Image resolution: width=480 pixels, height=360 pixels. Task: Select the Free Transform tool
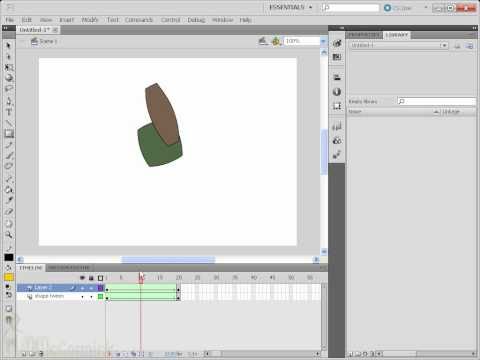tap(9, 67)
